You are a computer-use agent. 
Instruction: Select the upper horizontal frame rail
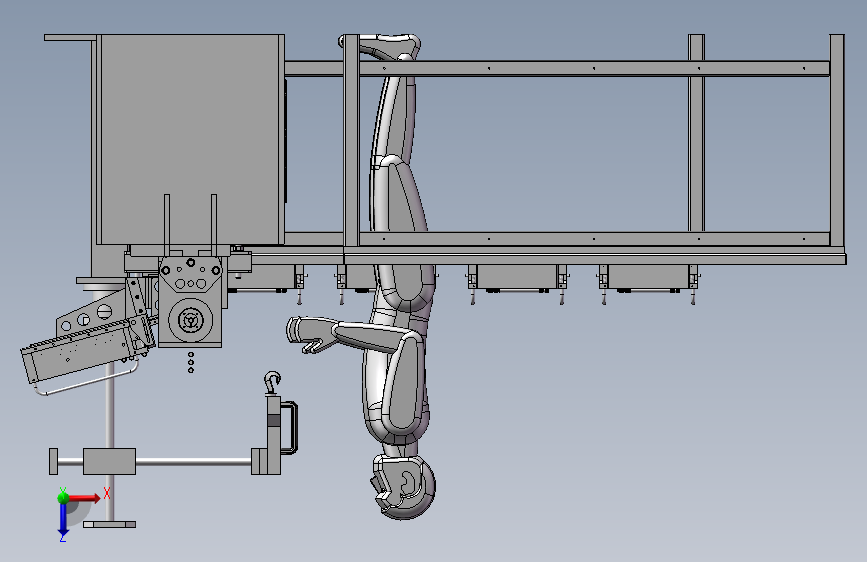(x=556, y=69)
